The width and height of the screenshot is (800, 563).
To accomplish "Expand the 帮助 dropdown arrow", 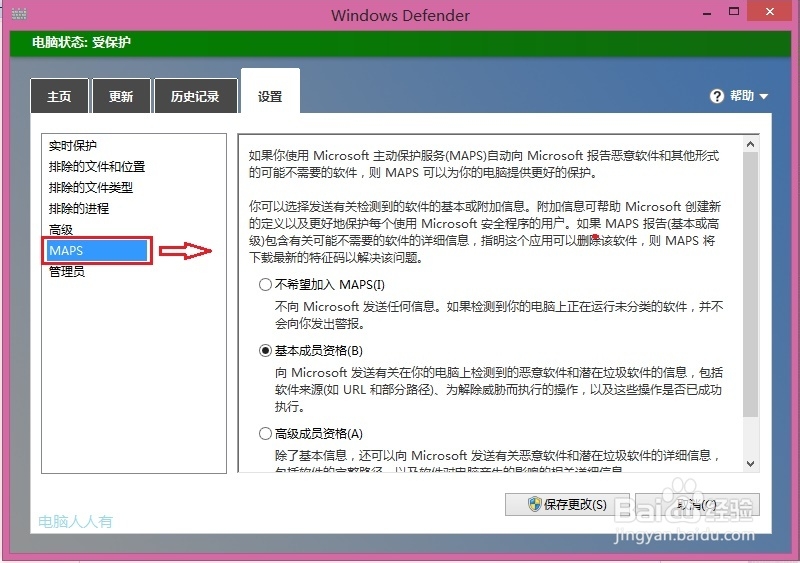I will click(x=764, y=96).
